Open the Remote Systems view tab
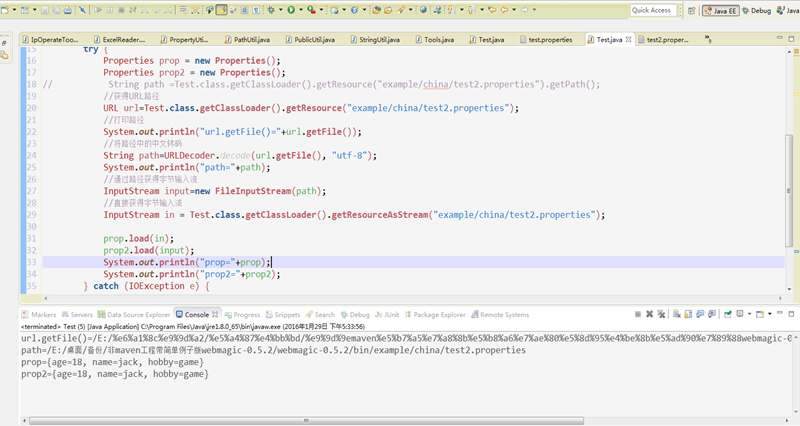 click(x=500, y=315)
